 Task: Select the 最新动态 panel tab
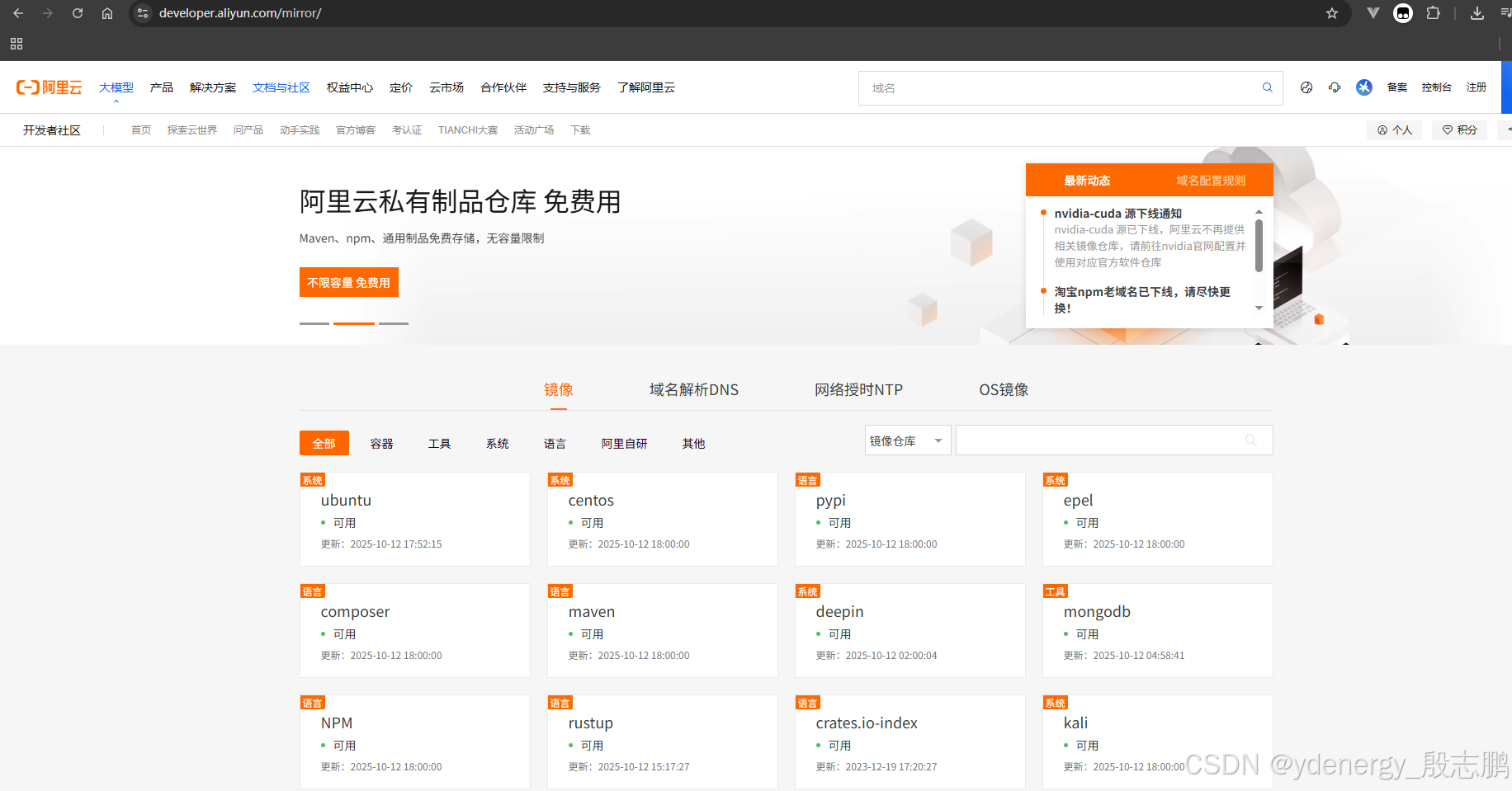click(x=1088, y=180)
